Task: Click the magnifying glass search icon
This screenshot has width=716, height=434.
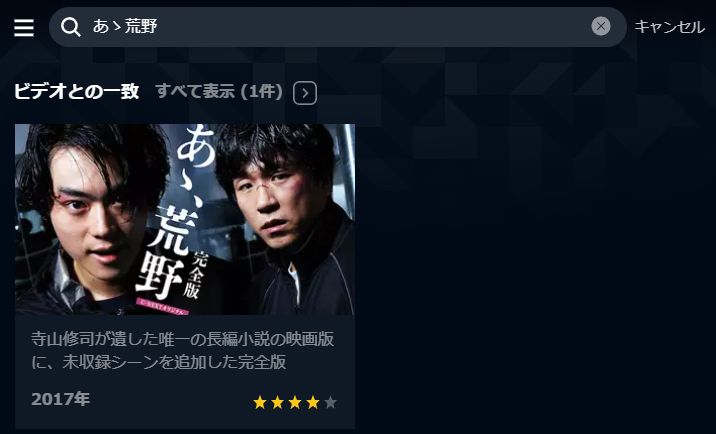Action: pos(71,27)
